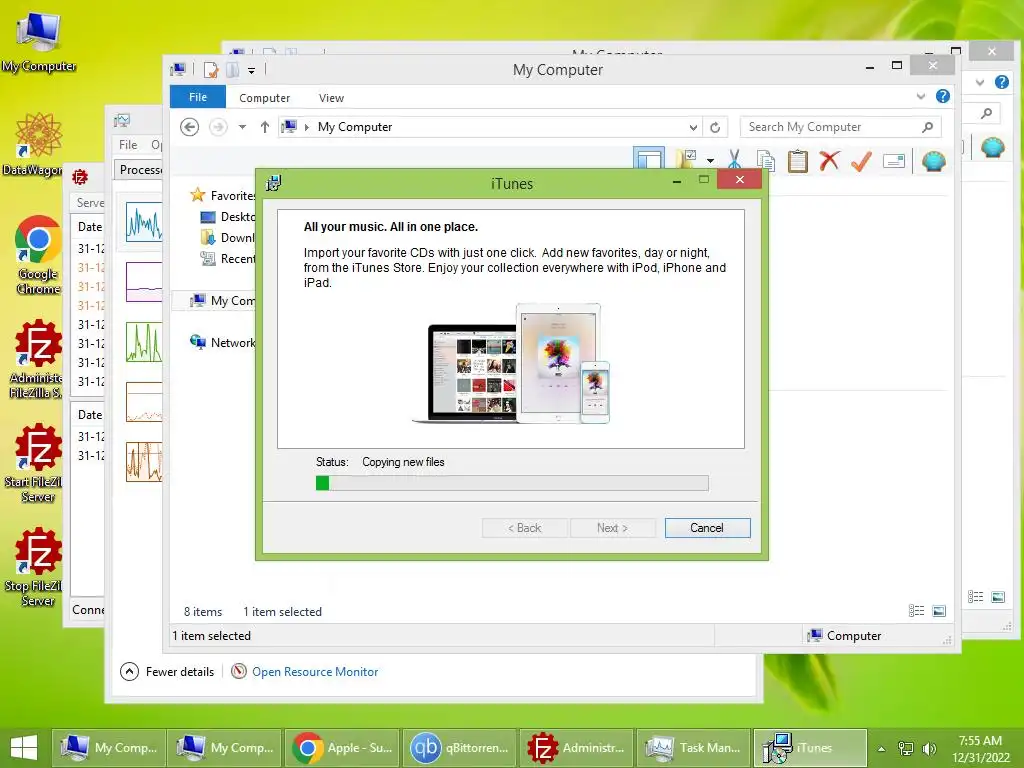Open the recent locations dropdown arrow
1024x768 pixels.
pyautogui.click(x=242, y=127)
